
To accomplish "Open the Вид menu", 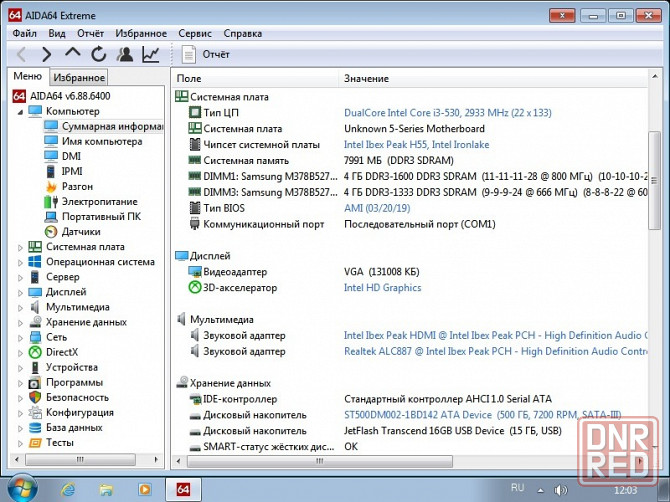I will click(57, 33).
